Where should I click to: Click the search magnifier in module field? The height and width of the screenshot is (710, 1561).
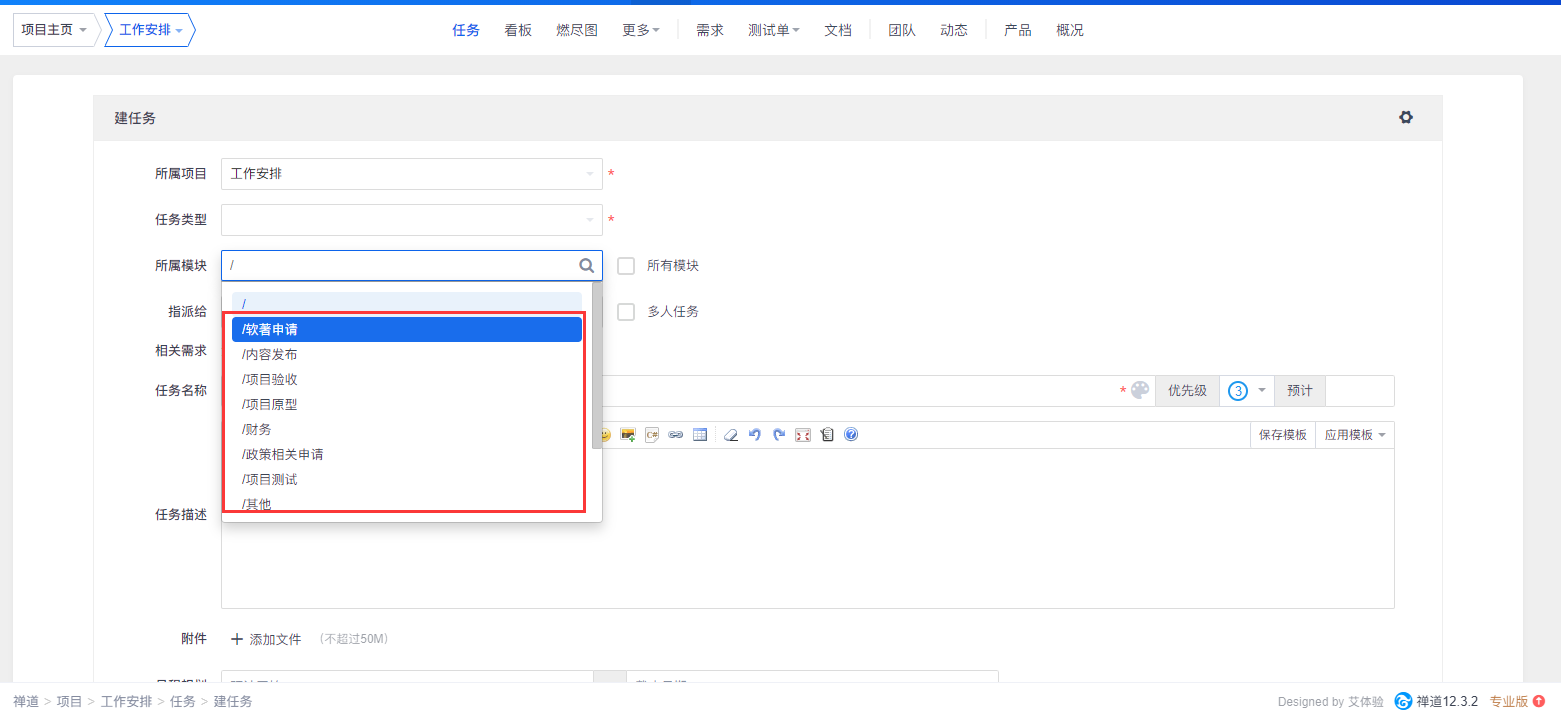pyautogui.click(x=587, y=265)
